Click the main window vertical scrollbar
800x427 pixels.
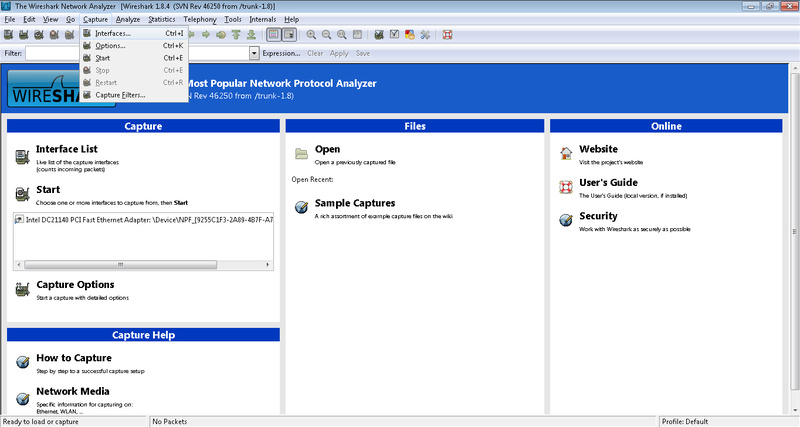coord(794,230)
